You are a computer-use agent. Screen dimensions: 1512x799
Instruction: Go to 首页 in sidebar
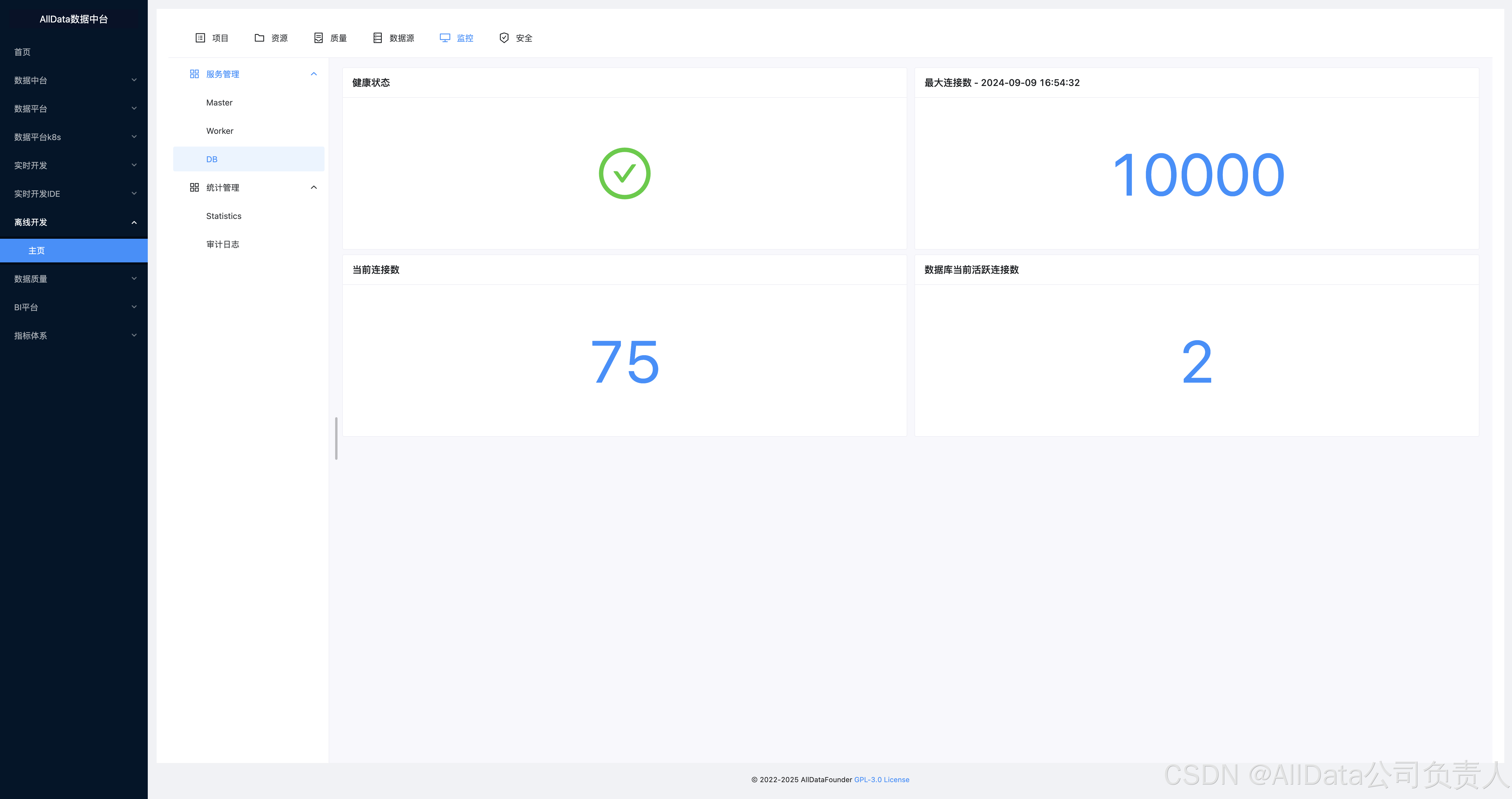pyautogui.click(x=22, y=52)
